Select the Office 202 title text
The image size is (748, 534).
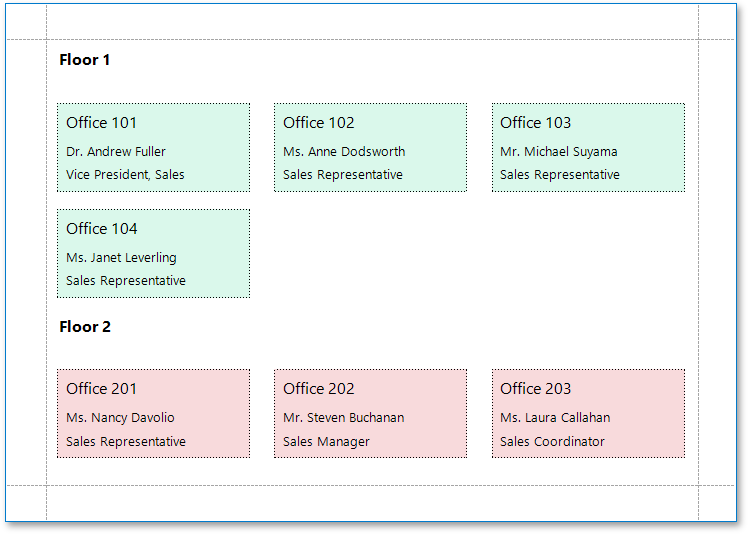click(x=319, y=389)
